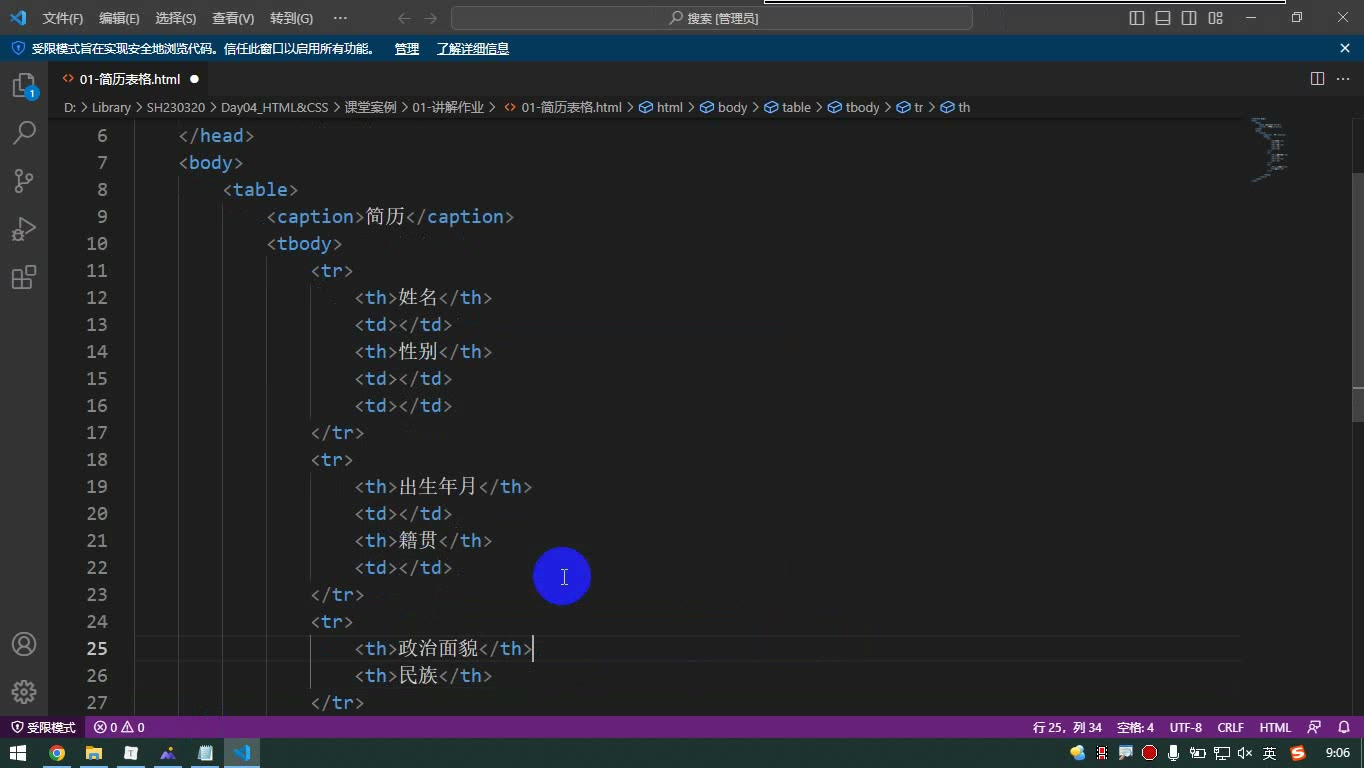
Task: Open the Run and Debug view
Action: (24, 229)
